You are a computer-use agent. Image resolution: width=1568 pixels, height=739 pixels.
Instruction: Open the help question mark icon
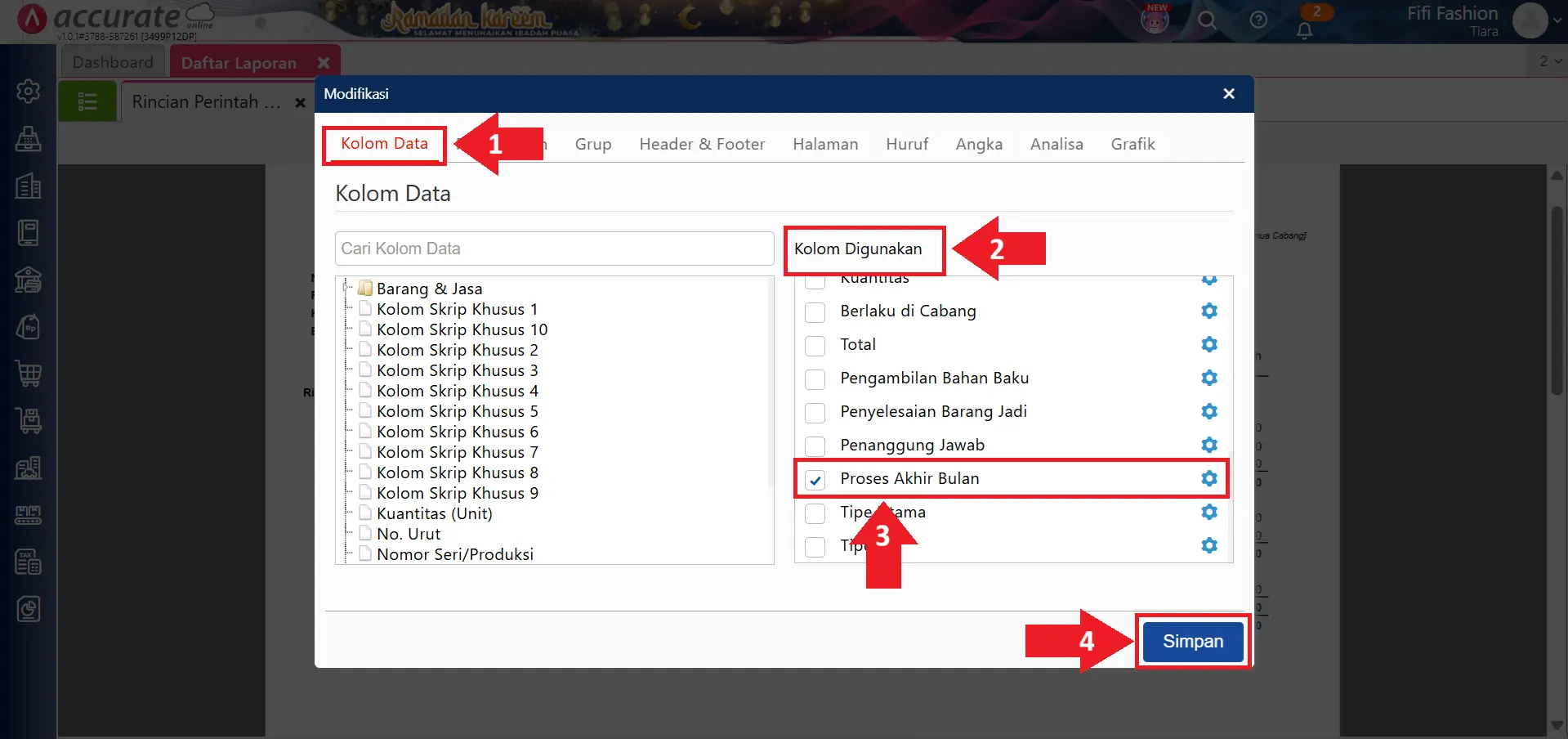1258,20
